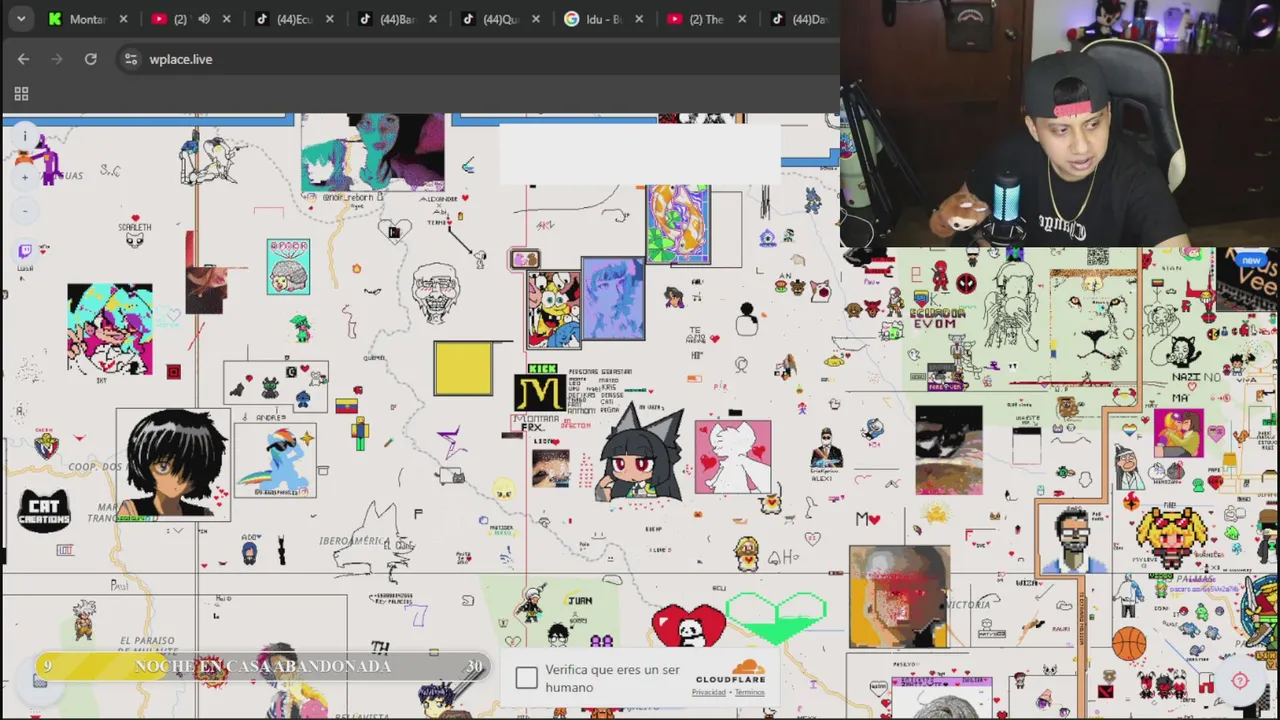Image resolution: width=1280 pixels, height=720 pixels.
Task: Zoom in on the map
Action: [26, 178]
